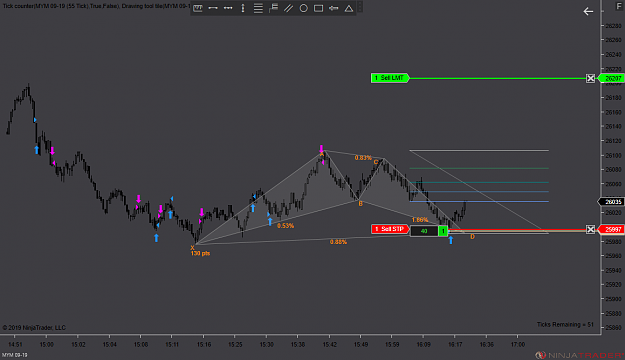Select the orange D point label

[x=472, y=237]
